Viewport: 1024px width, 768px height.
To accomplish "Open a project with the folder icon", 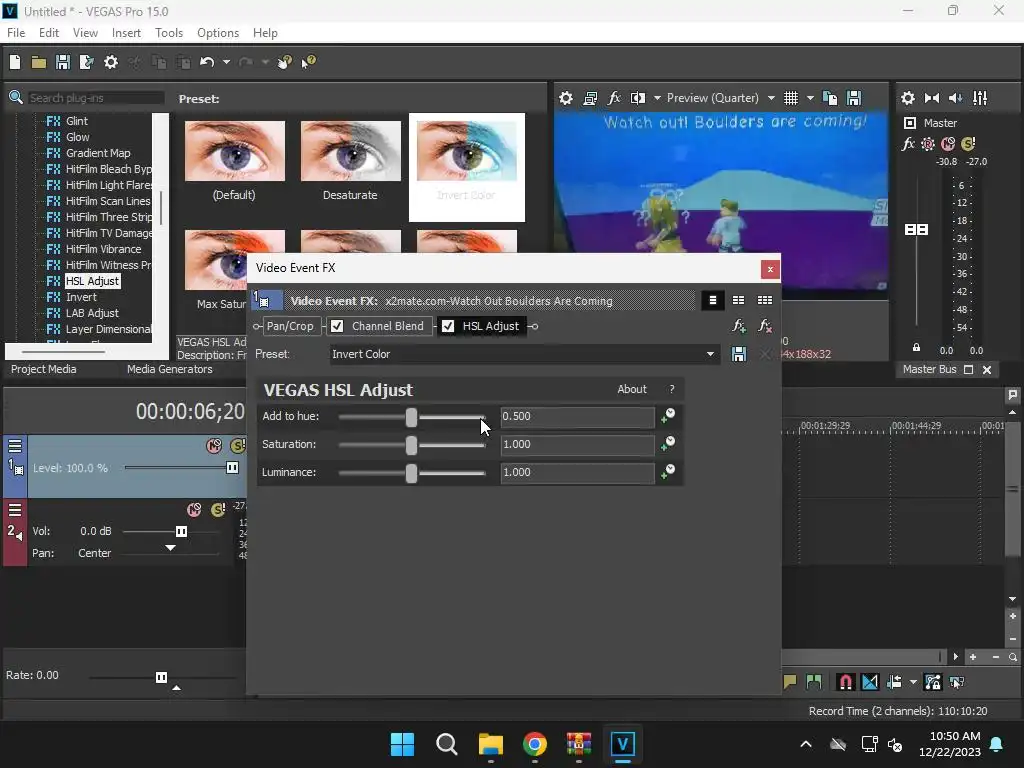I will [x=39, y=62].
